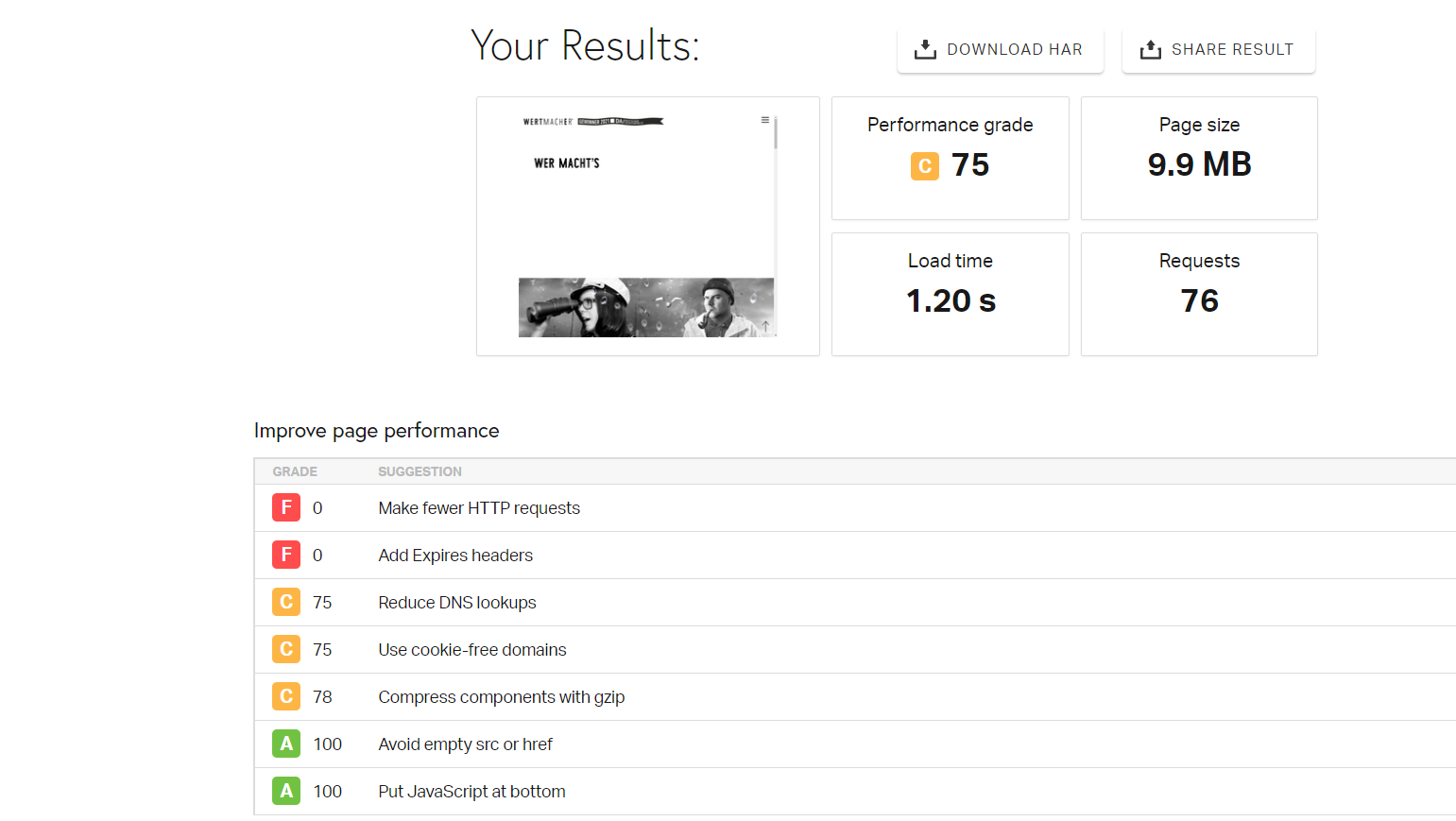
Task: Click A badge for Avoid empty src or href
Action: tap(286, 744)
